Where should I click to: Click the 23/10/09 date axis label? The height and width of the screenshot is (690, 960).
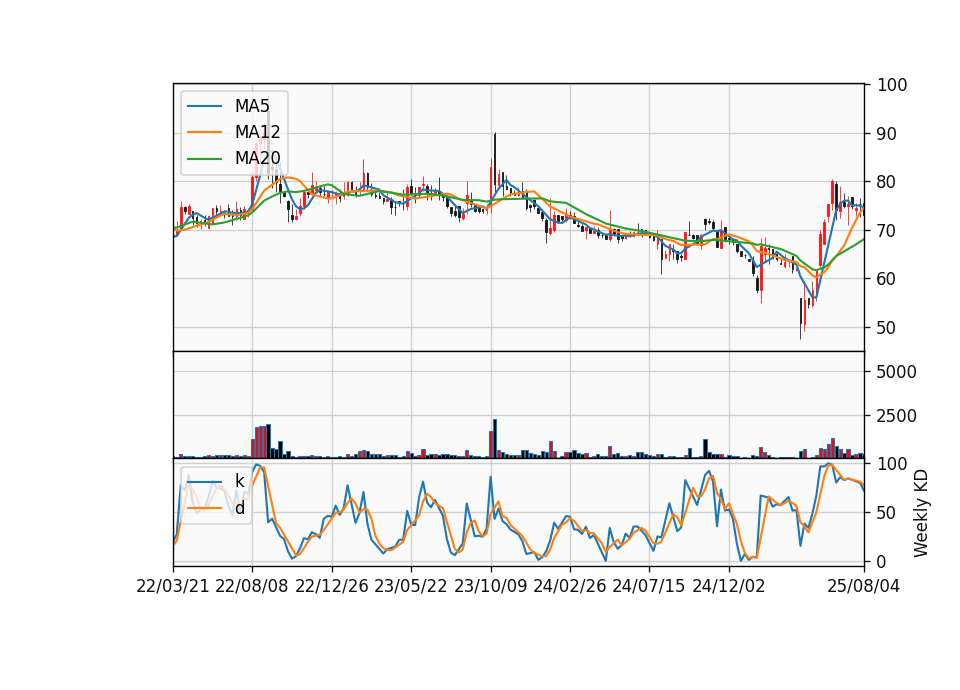point(490,586)
